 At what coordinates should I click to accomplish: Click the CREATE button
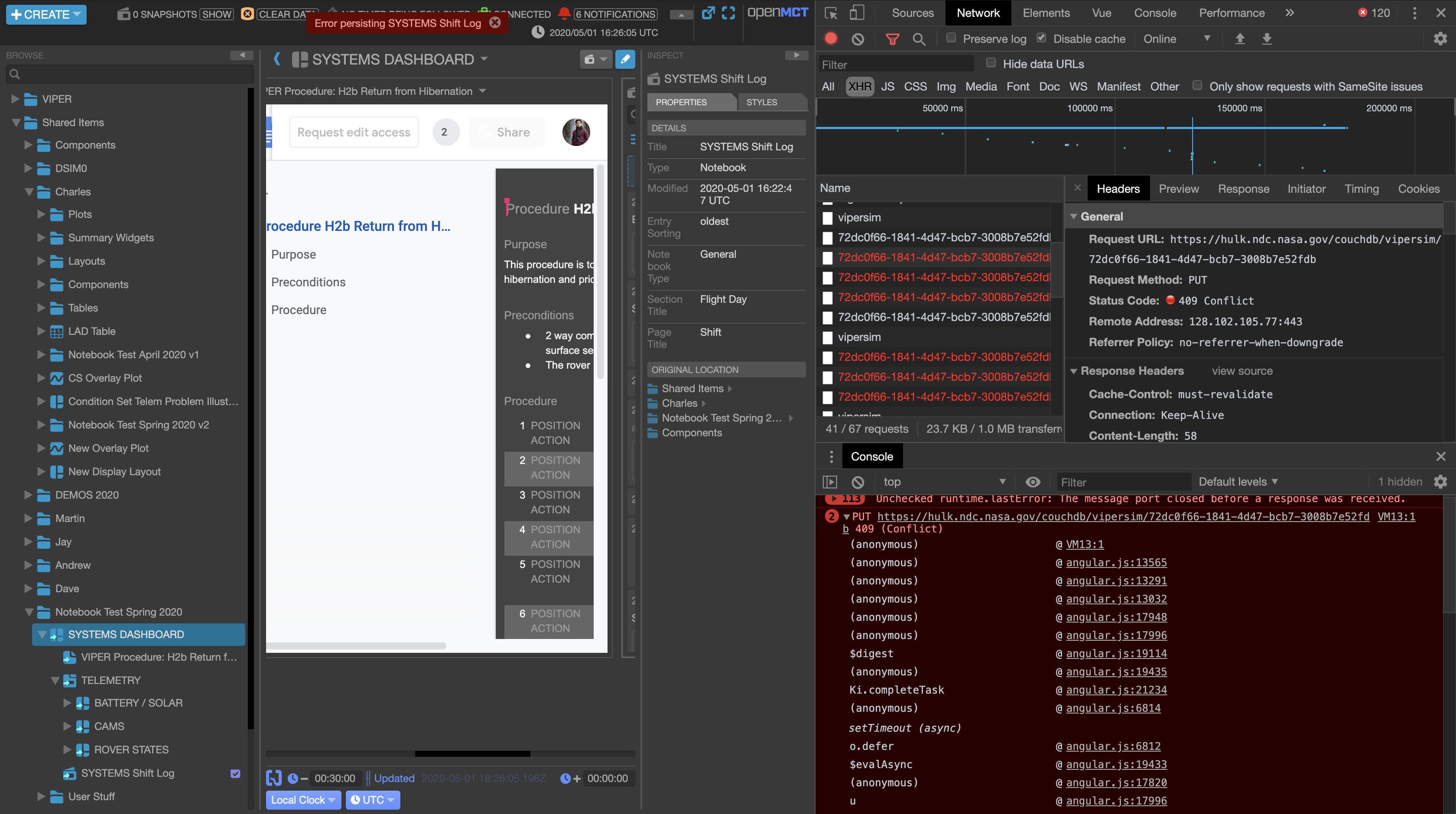coord(45,14)
